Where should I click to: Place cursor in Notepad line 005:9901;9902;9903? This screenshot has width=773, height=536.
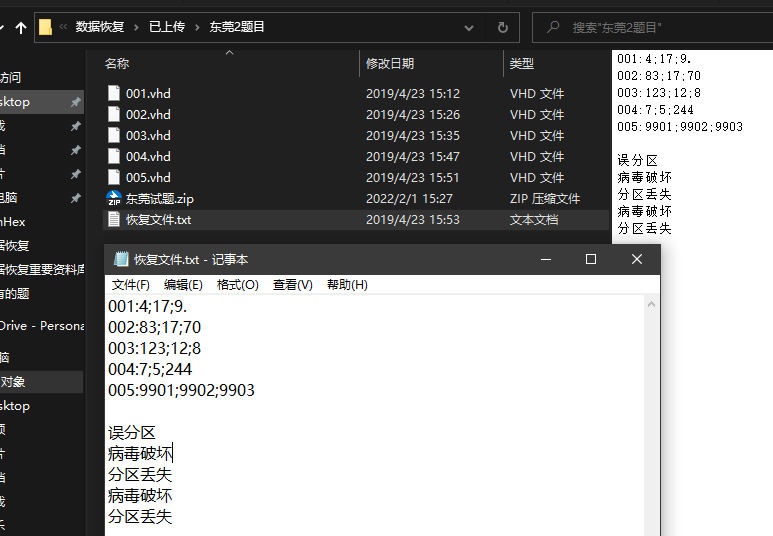[181, 391]
